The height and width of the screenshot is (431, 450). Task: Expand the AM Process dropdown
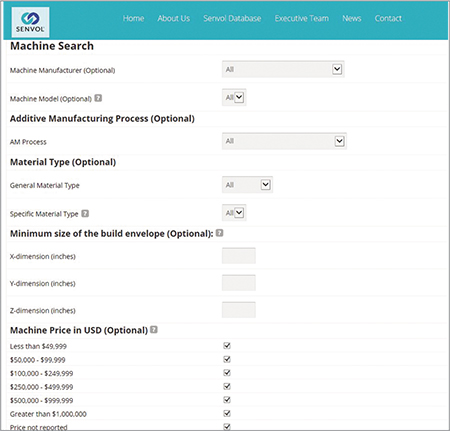point(284,141)
